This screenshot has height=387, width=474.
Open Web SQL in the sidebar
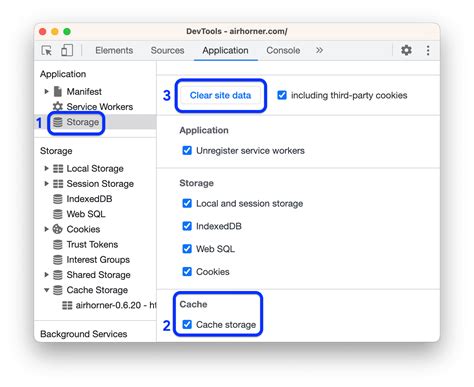(79, 214)
